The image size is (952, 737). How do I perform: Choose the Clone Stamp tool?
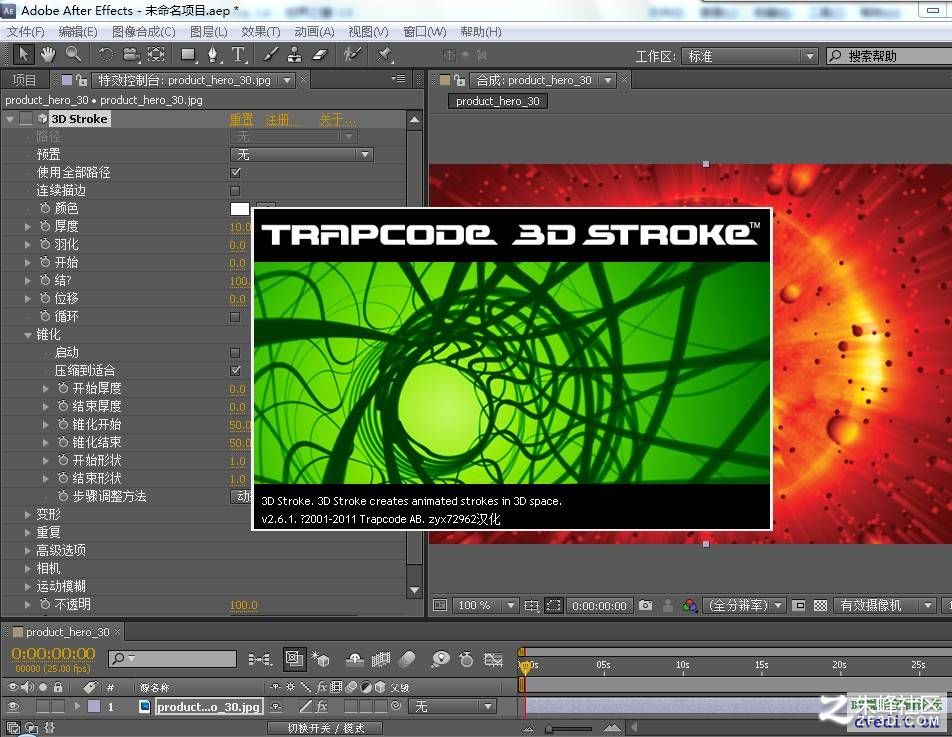point(294,55)
